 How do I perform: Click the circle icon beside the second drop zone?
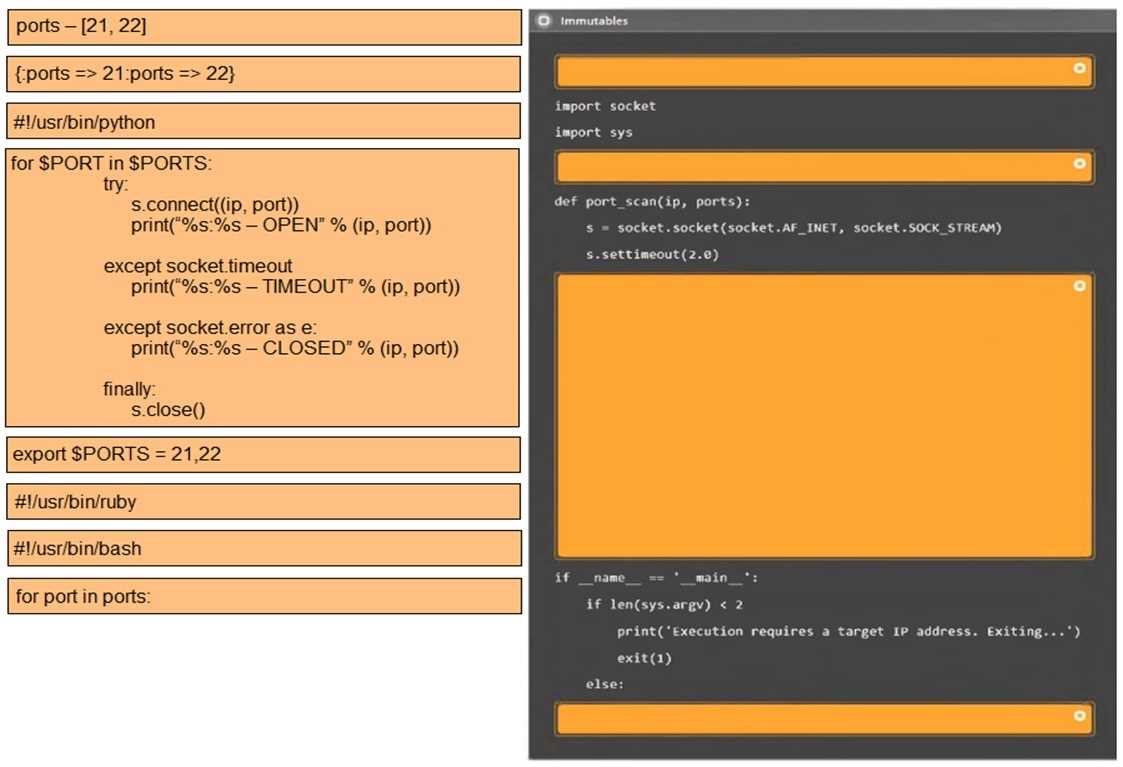point(1079,166)
